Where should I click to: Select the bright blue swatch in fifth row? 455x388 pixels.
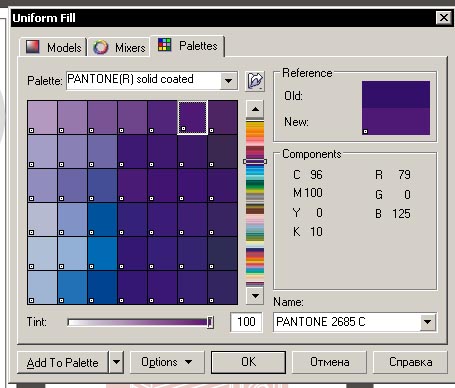tap(102, 253)
